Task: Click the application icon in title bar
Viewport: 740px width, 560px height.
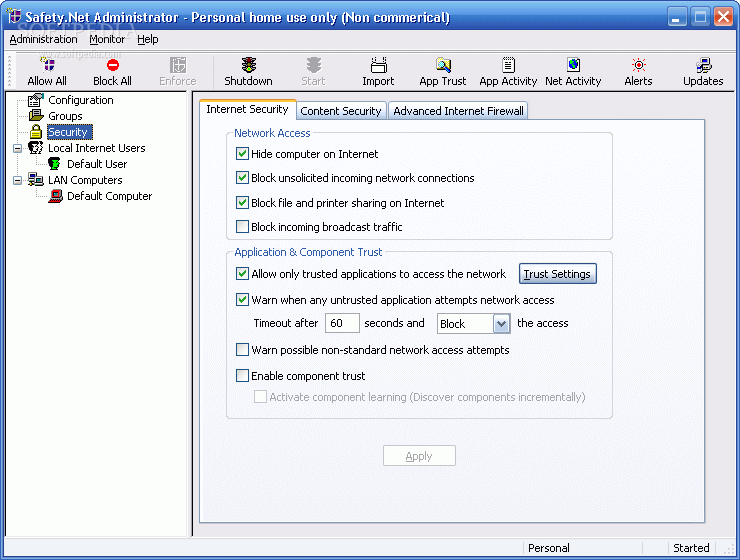Action: (14, 16)
